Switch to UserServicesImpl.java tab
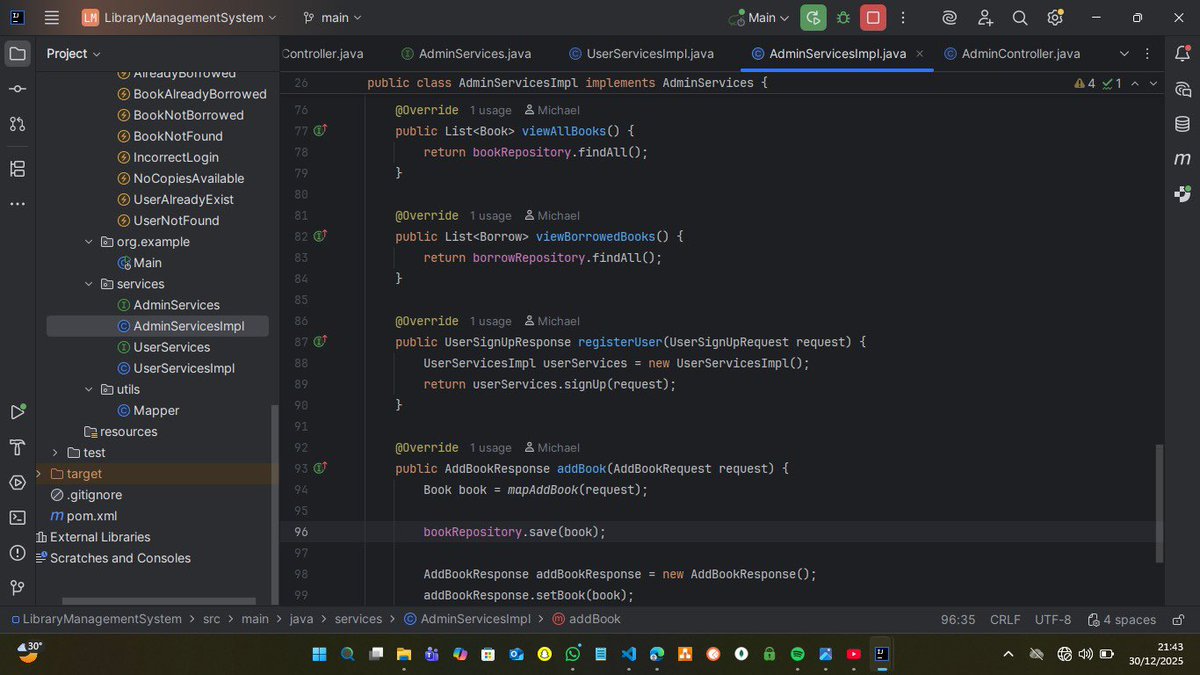This screenshot has width=1200, height=675. click(641, 54)
